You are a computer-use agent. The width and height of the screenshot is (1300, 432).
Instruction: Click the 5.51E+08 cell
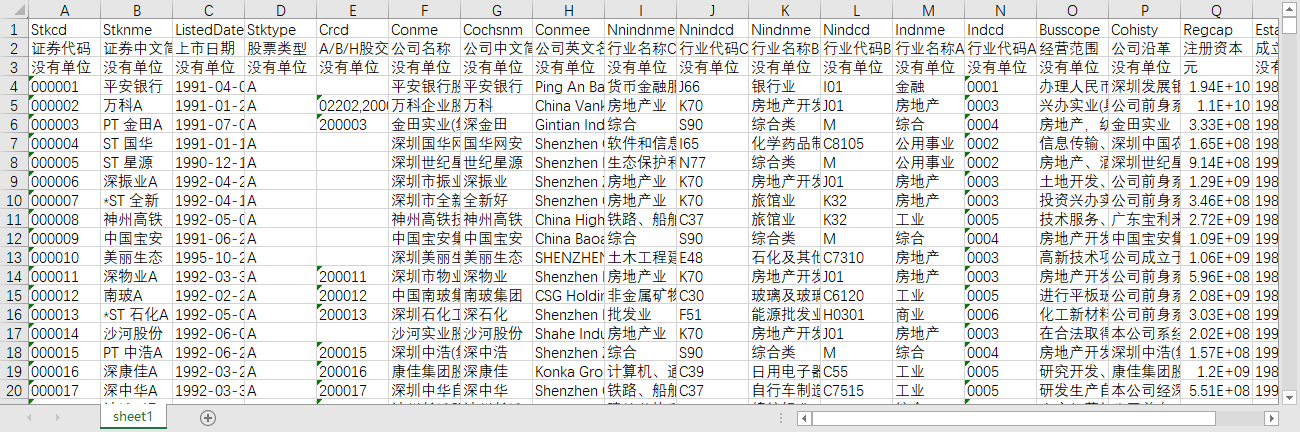pos(1216,391)
